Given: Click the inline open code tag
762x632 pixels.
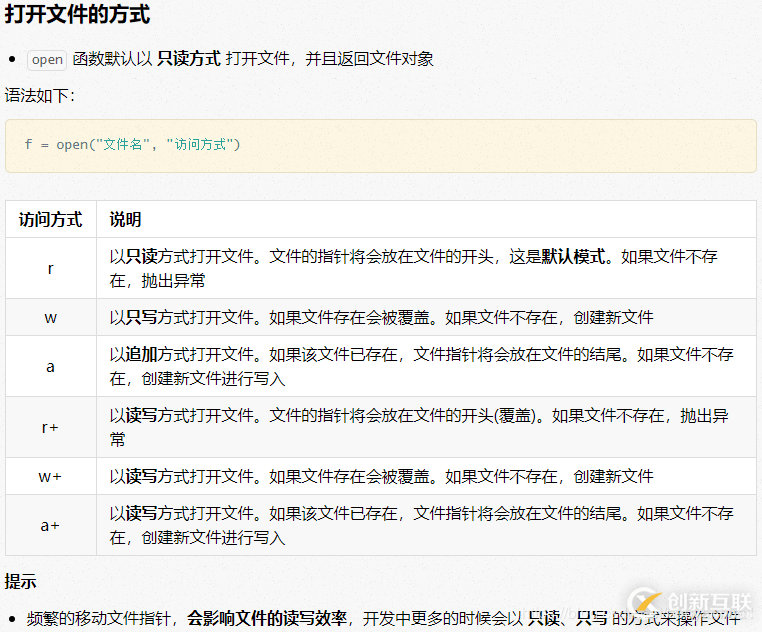Looking at the screenshot, I should pyautogui.click(x=47, y=59).
